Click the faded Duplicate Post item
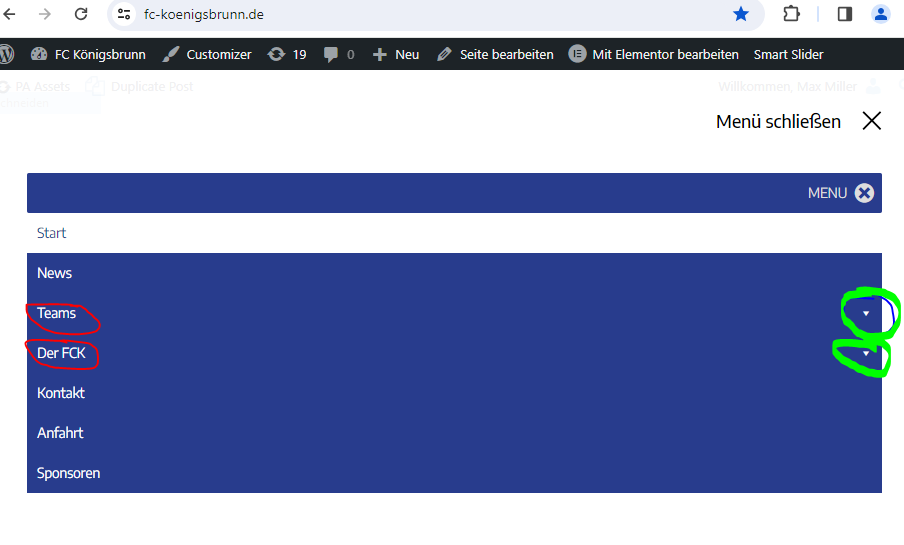Viewport: 904px width, 545px height. pyautogui.click(x=140, y=87)
